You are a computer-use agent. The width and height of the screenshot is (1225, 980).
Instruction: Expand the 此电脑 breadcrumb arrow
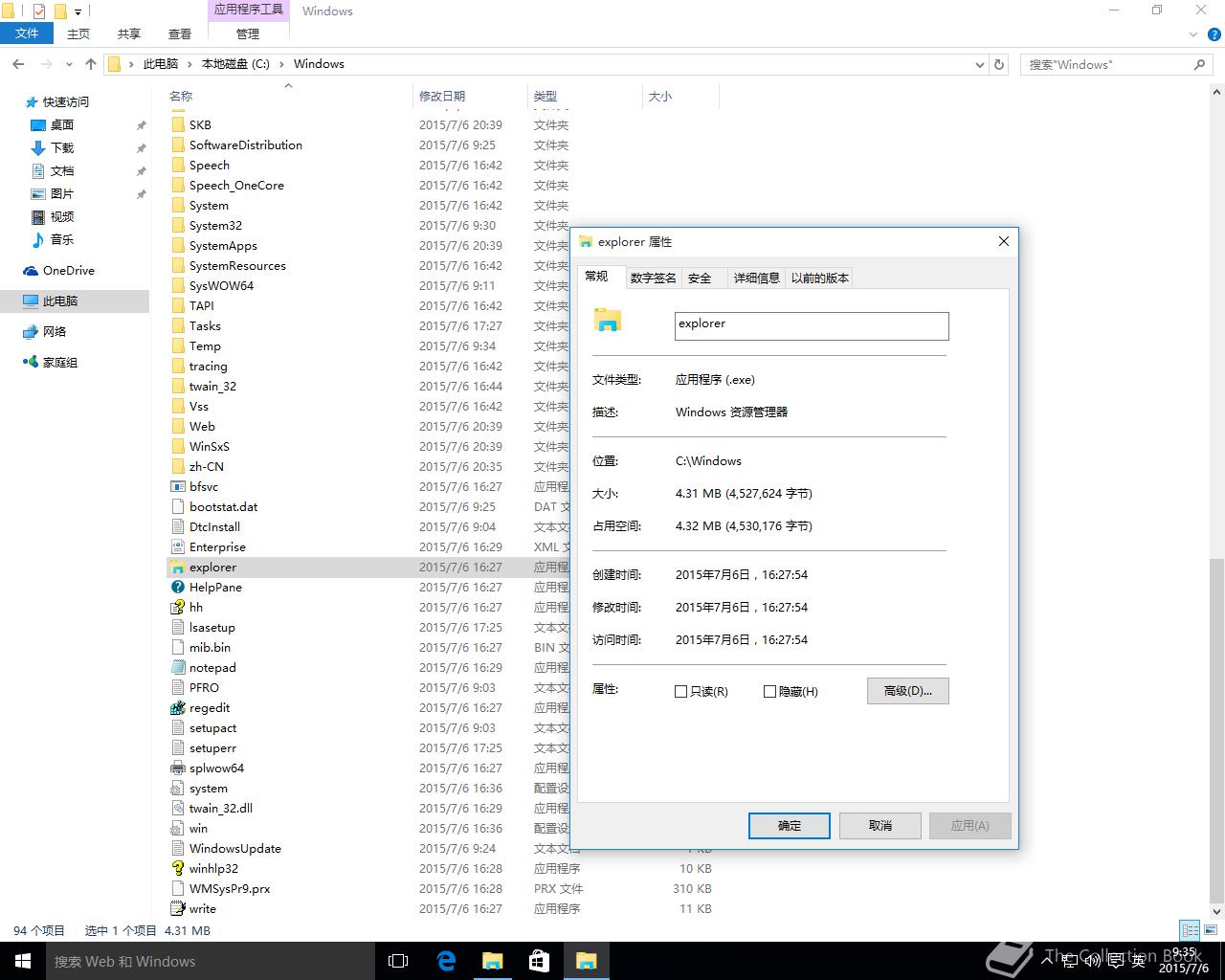[x=189, y=64]
